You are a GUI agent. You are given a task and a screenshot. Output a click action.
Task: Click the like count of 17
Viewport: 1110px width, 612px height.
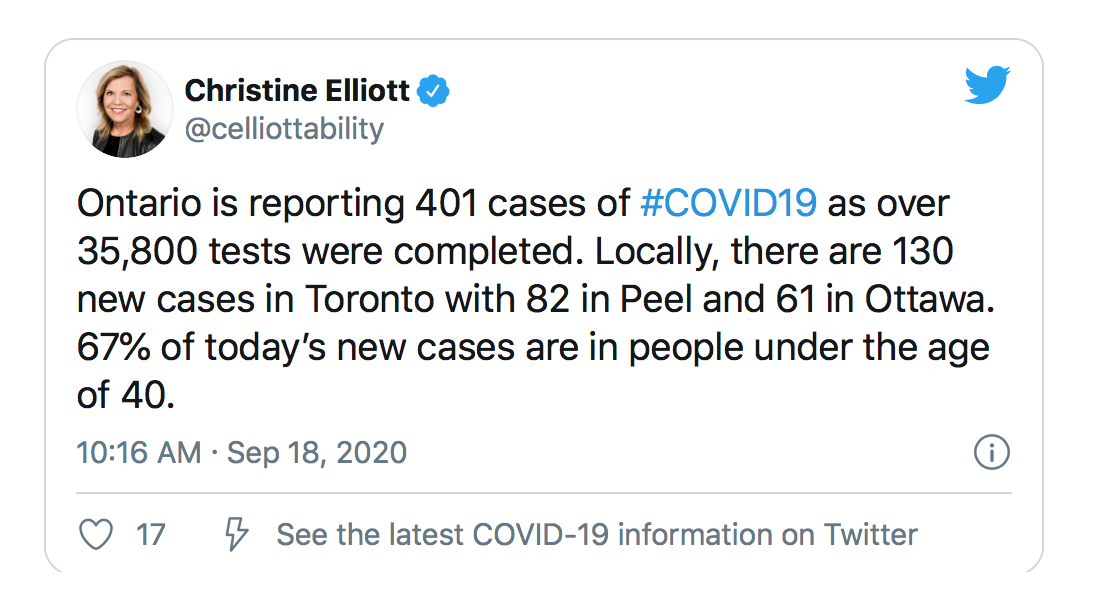tap(151, 535)
